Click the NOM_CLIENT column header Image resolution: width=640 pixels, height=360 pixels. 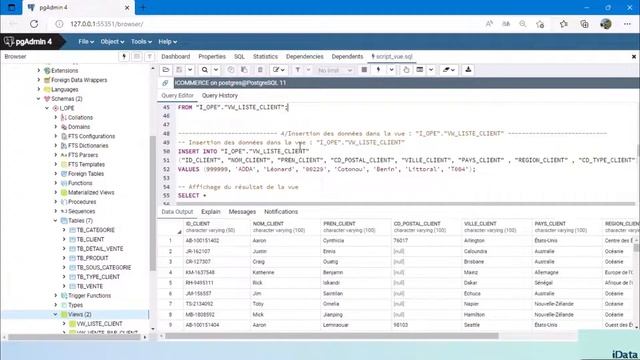click(284, 227)
